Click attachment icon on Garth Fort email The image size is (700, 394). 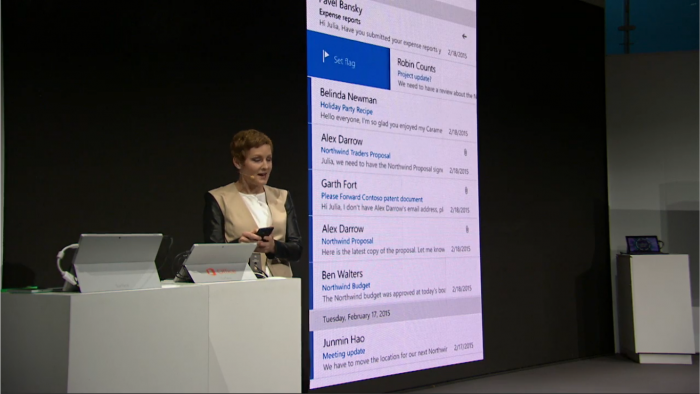(x=466, y=191)
